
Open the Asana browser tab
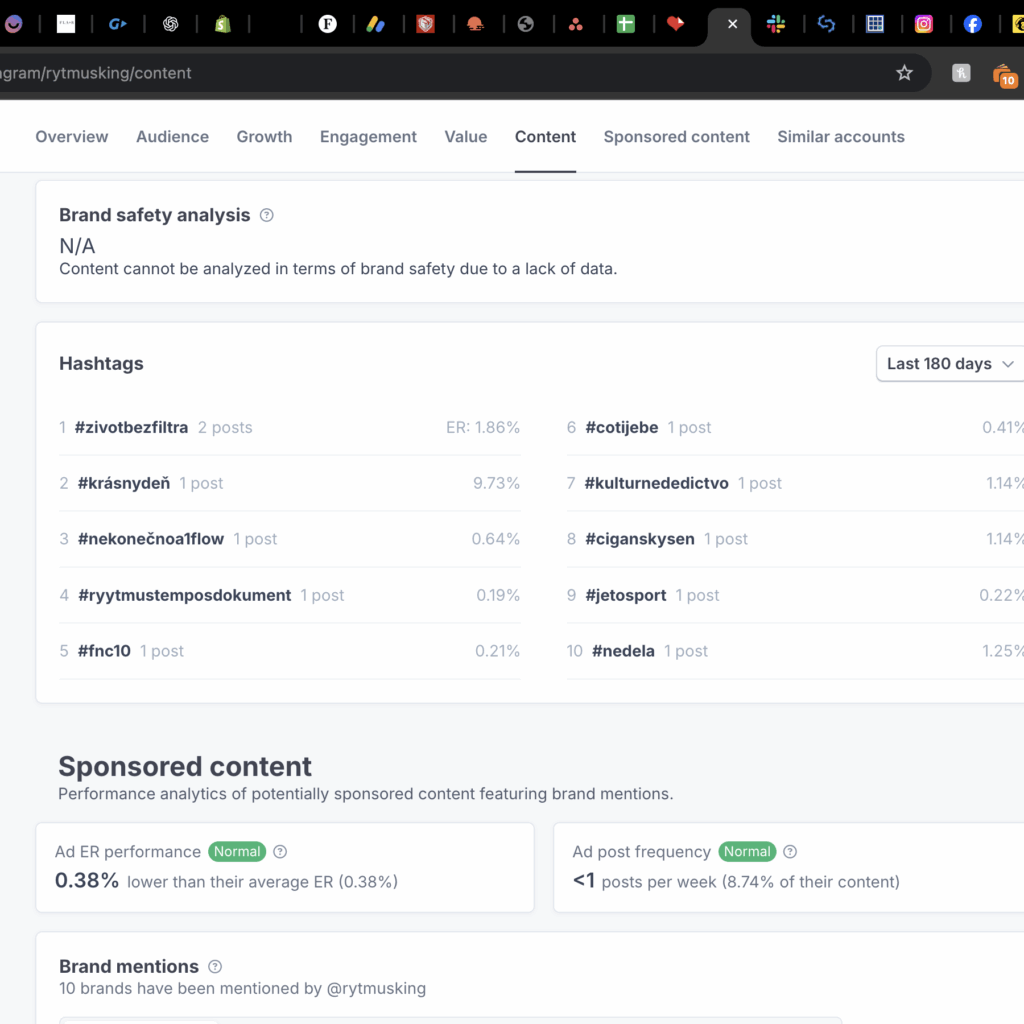(576, 24)
